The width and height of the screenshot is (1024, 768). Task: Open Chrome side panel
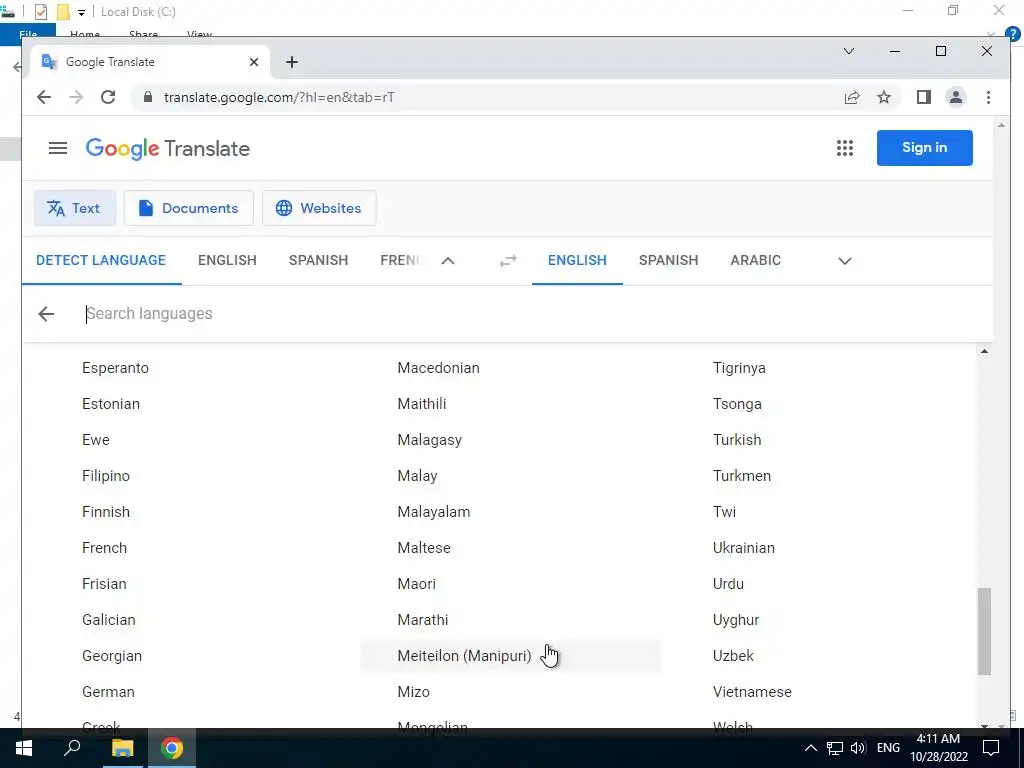tap(923, 97)
